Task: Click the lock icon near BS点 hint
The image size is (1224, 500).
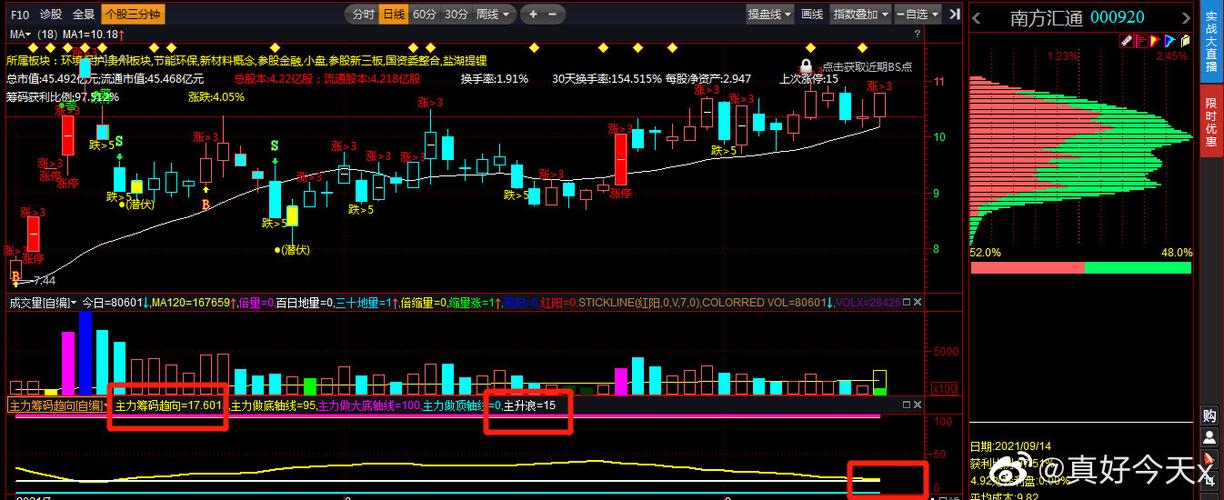Action: point(806,65)
